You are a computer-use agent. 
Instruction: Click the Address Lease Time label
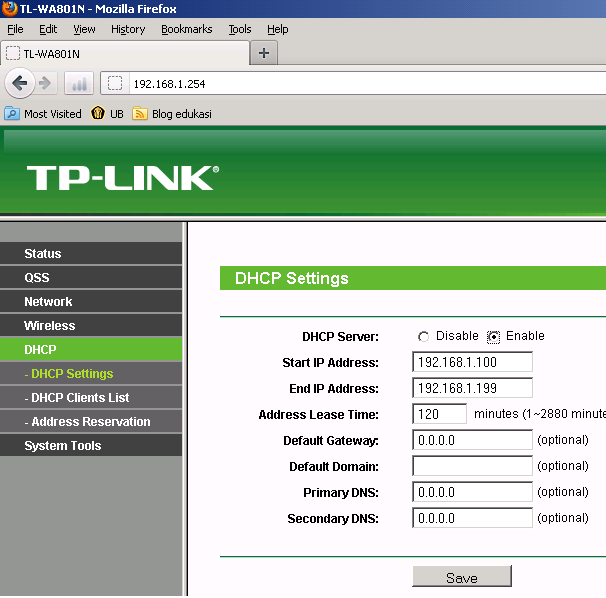click(x=318, y=415)
